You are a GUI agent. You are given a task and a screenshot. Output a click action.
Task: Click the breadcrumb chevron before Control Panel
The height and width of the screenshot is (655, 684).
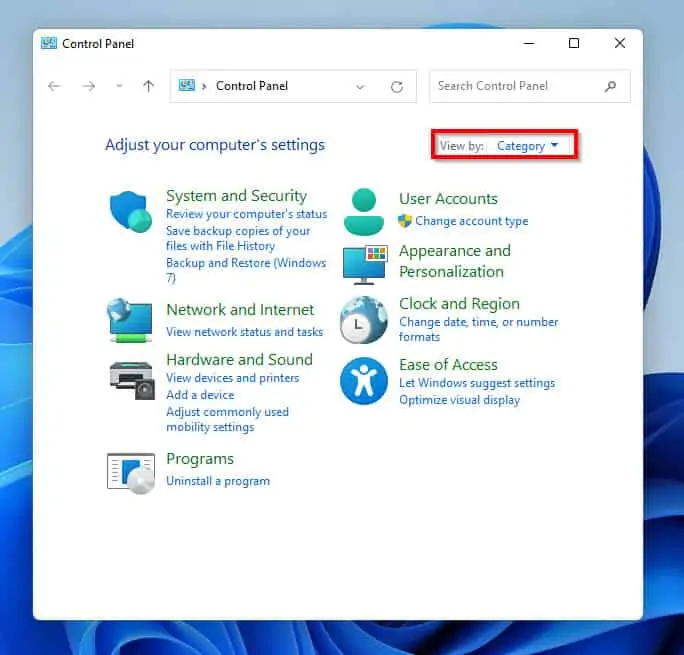click(204, 86)
